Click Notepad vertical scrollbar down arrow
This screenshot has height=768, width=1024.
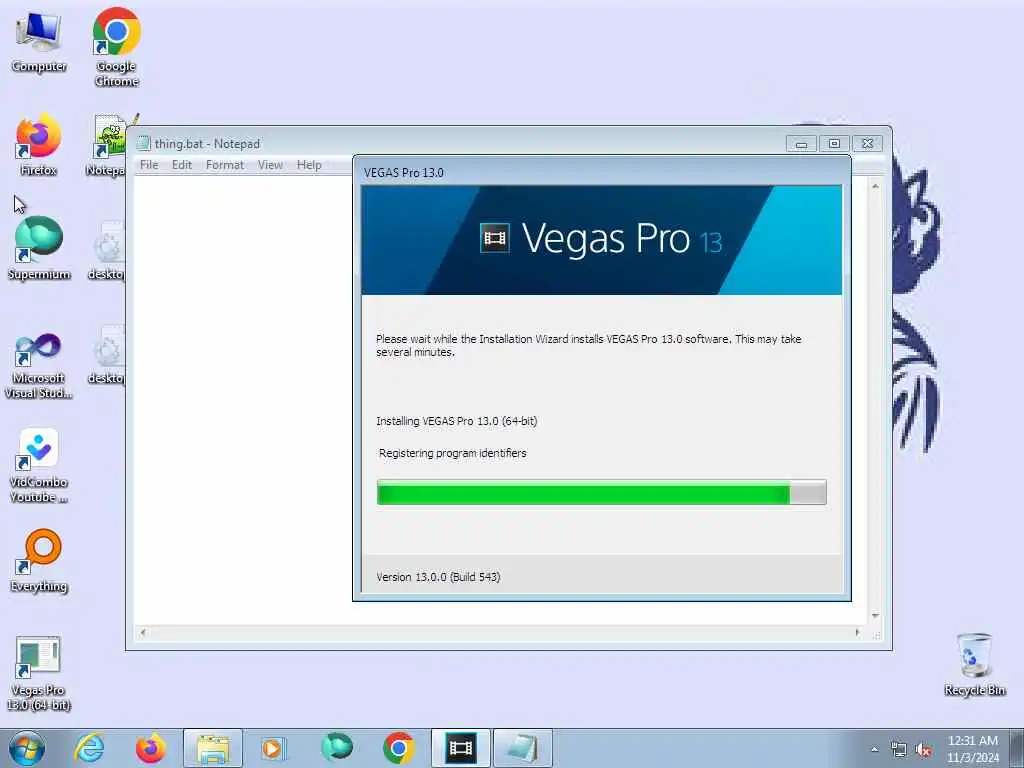pos(875,616)
